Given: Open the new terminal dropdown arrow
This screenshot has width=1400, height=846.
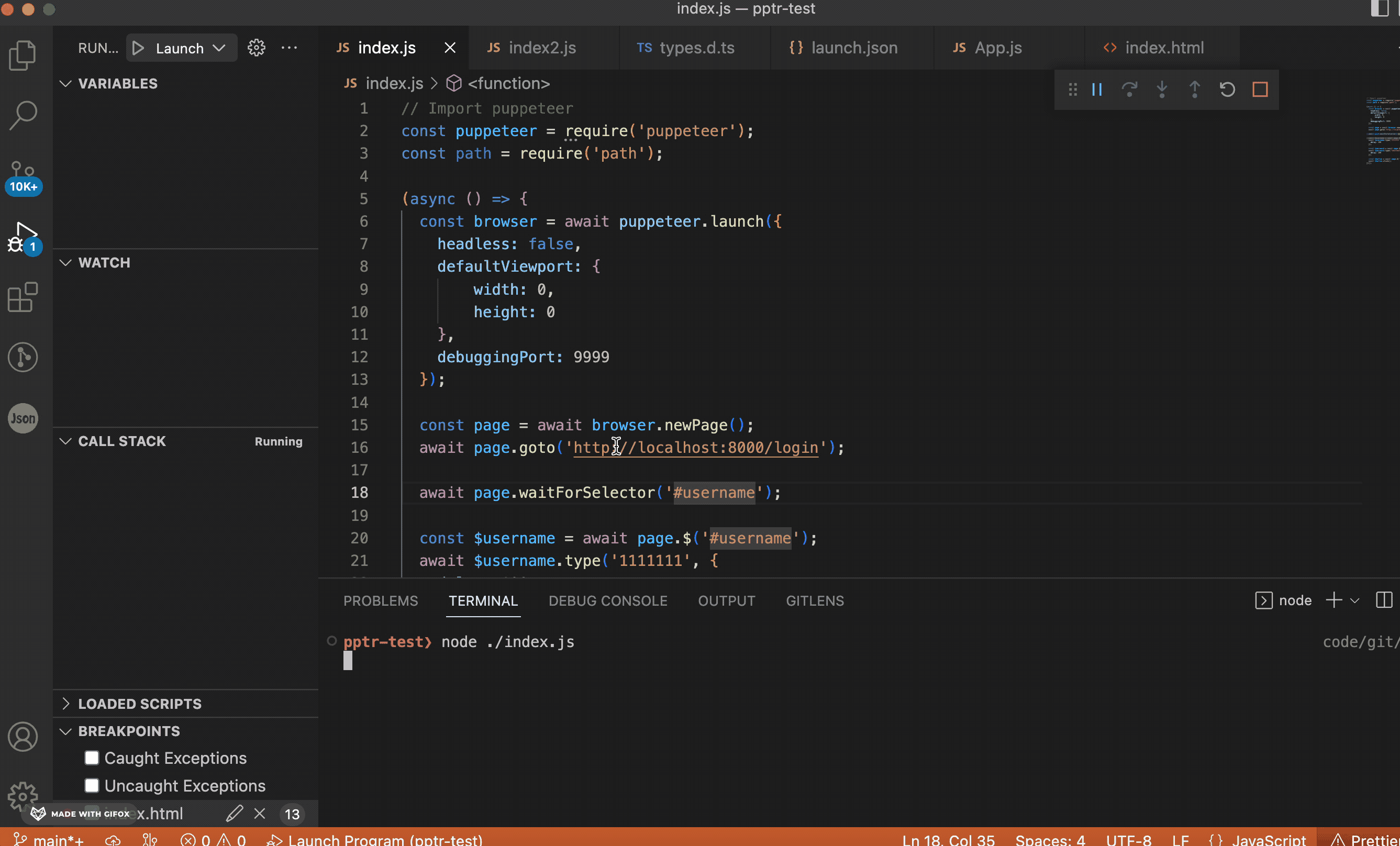Looking at the screenshot, I should [1354, 600].
